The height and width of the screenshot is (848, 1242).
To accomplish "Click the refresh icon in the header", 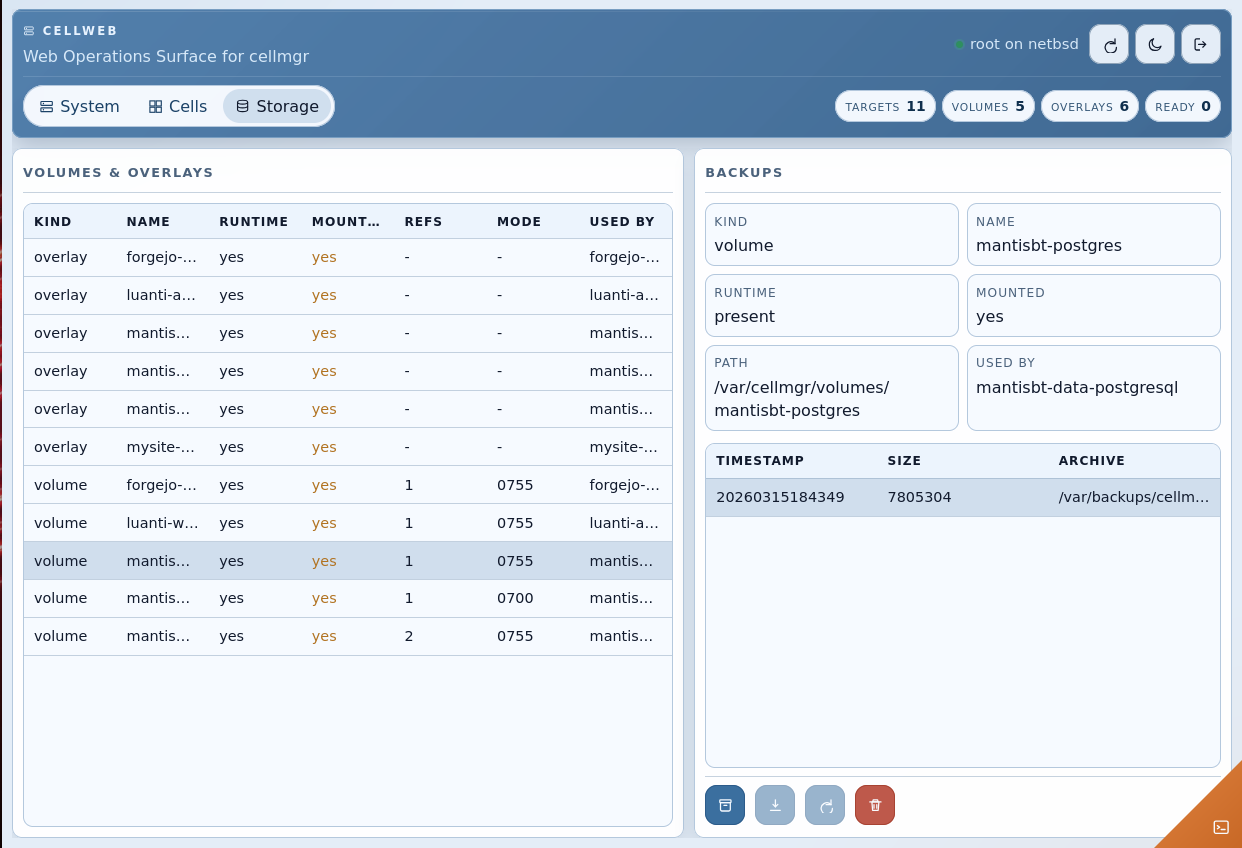I will click(x=1109, y=44).
